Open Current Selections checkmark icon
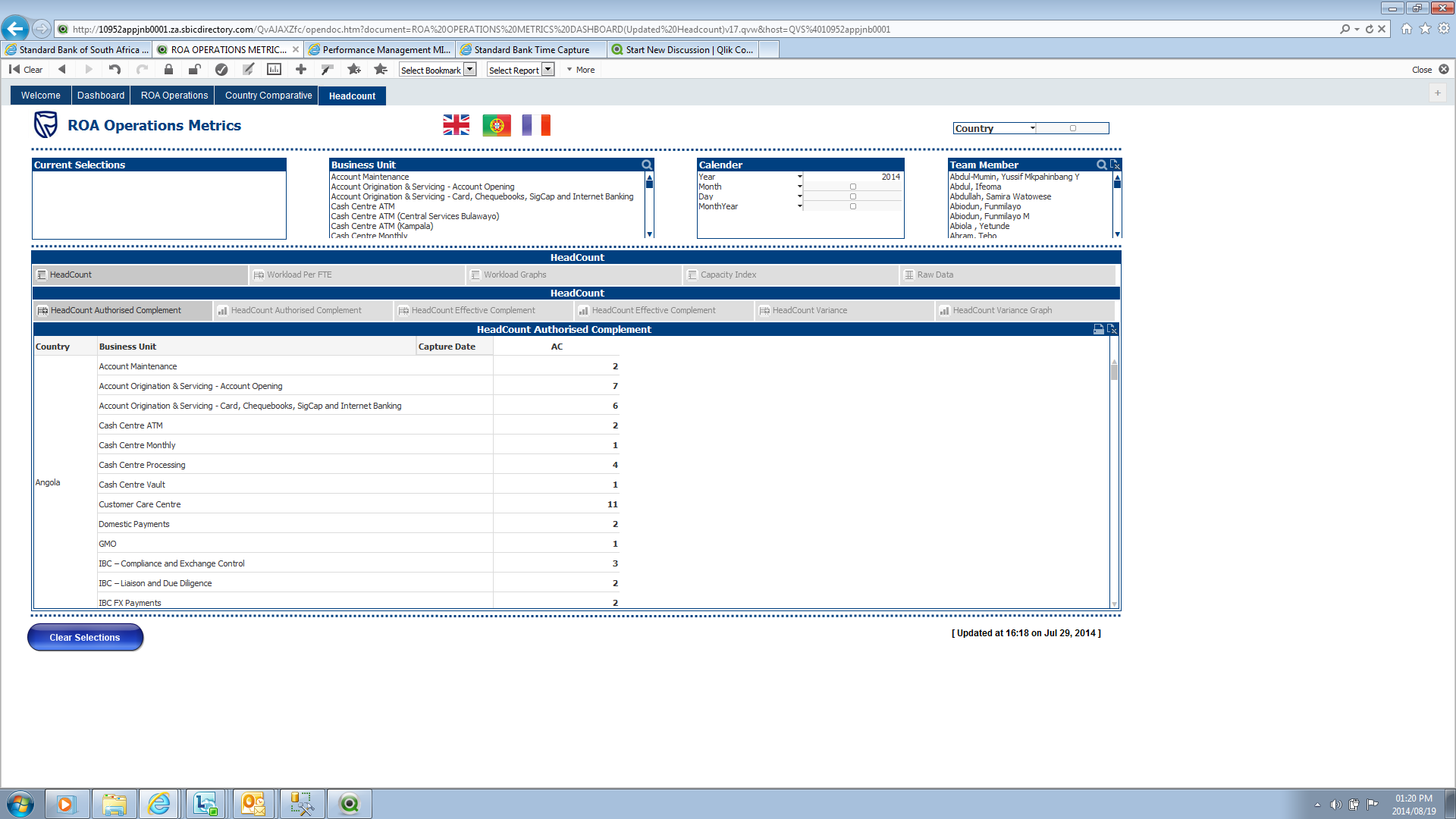The image size is (1456, 819). tap(221, 70)
